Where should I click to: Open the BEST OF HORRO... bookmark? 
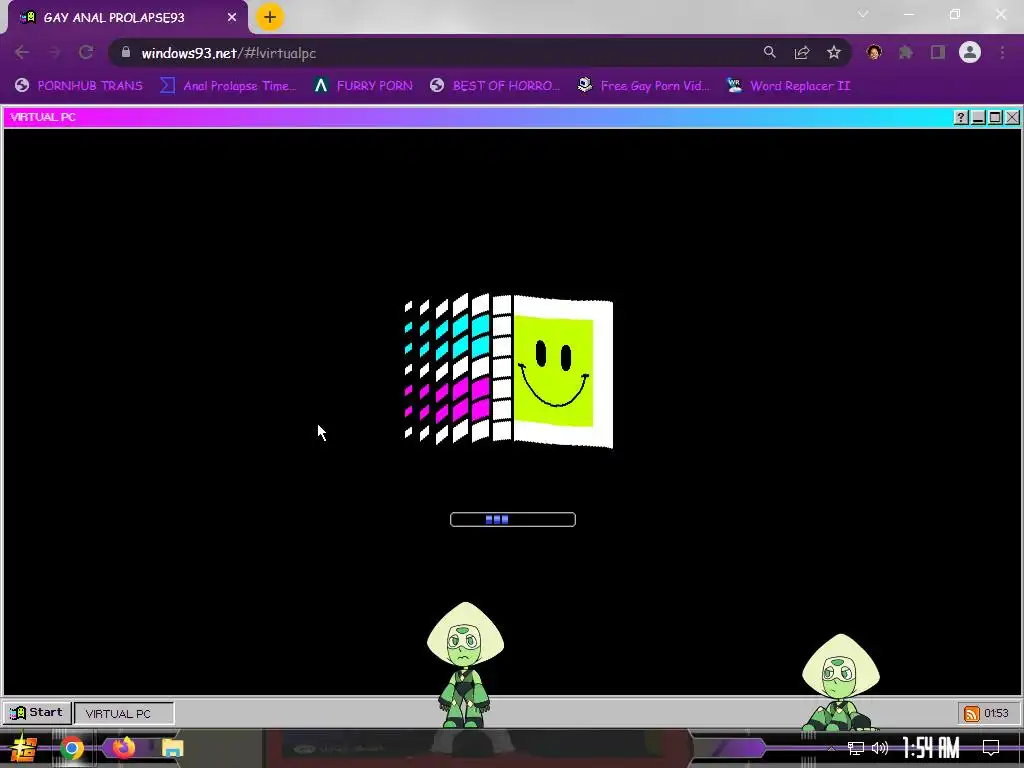(495, 86)
